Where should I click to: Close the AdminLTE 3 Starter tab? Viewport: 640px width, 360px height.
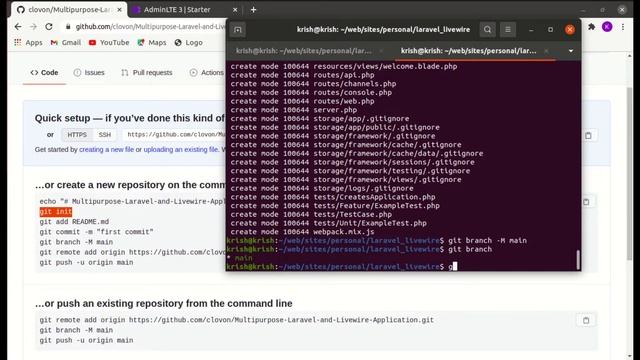[235, 9]
